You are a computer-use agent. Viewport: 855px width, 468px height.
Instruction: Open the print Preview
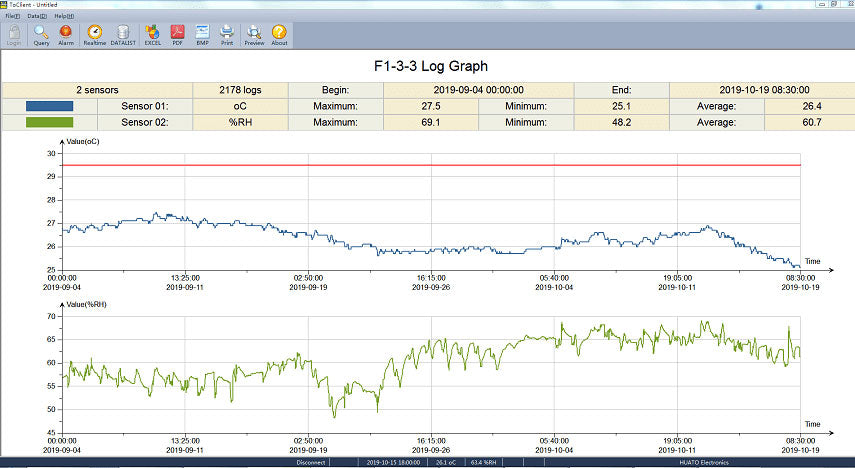254,34
